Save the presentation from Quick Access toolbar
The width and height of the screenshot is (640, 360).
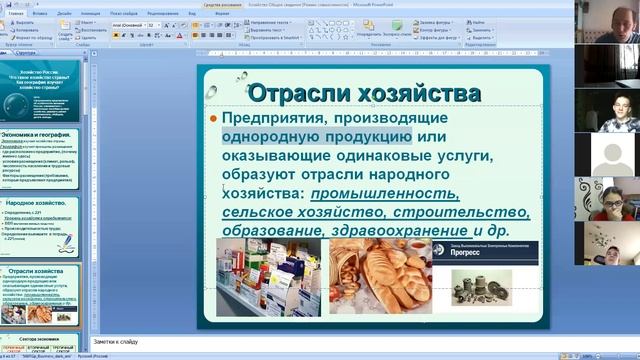click(9, 4)
